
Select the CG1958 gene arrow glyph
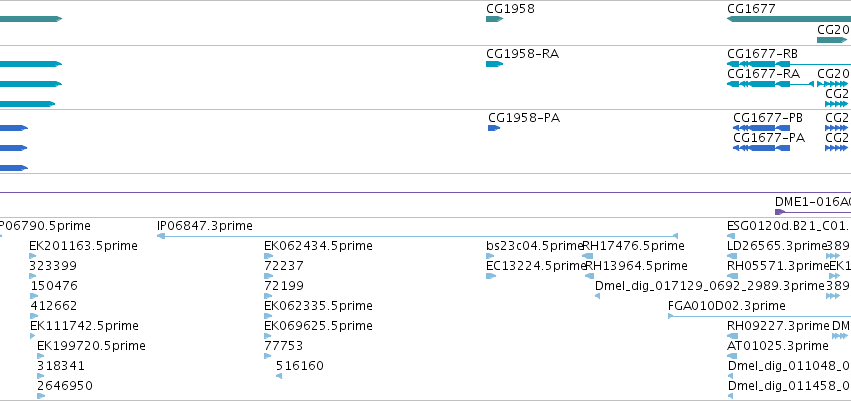coord(494,19)
